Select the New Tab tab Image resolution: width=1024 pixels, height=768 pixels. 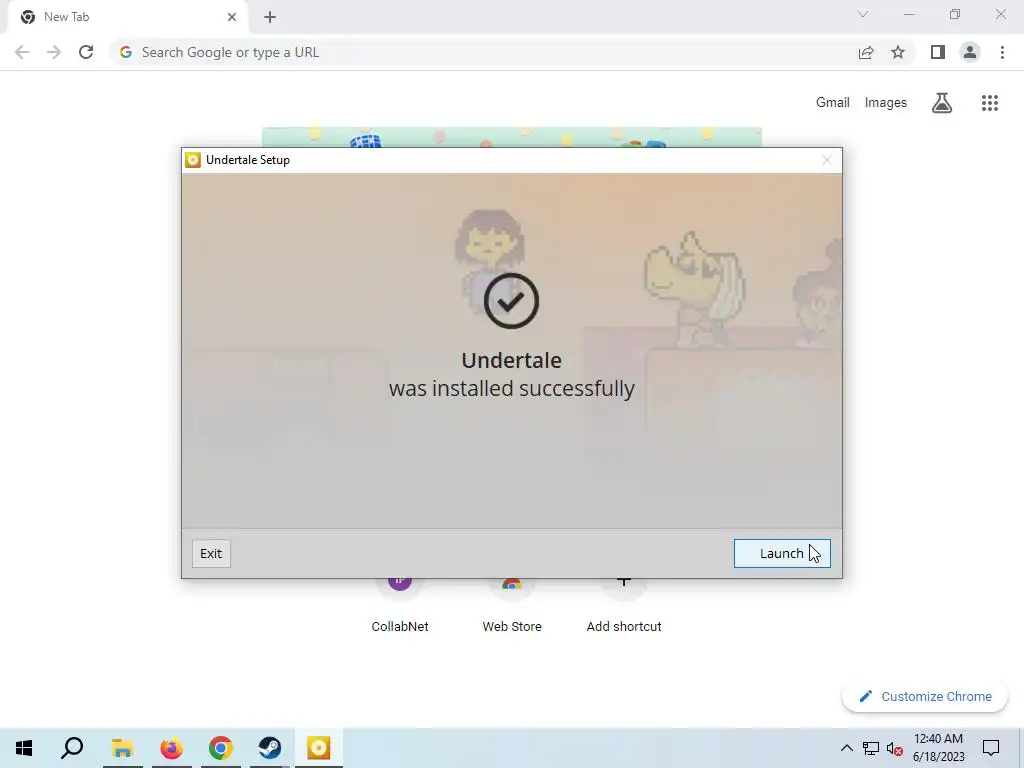click(x=127, y=17)
